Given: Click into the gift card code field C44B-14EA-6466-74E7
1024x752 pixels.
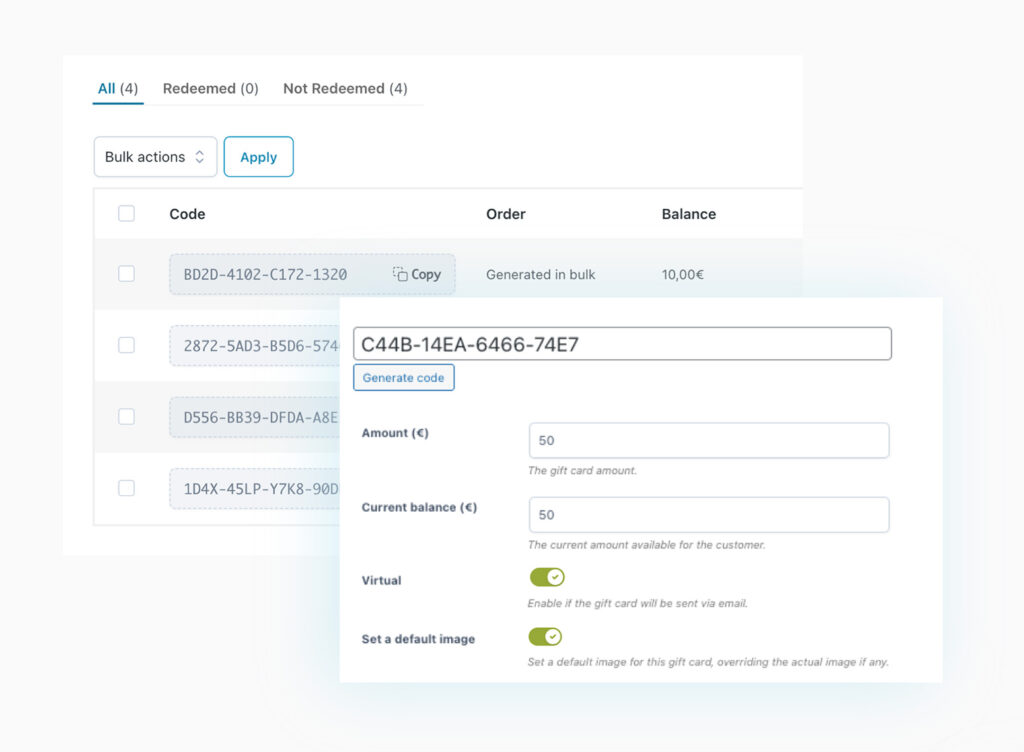Looking at the screenshot, I should [622, 343].
